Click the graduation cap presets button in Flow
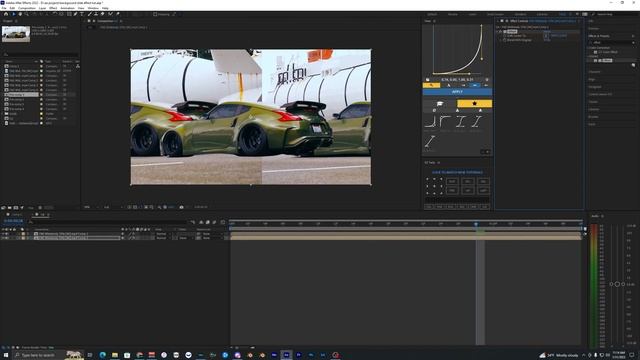The height and width of the screenshot is (360, 640). point(440,104)
